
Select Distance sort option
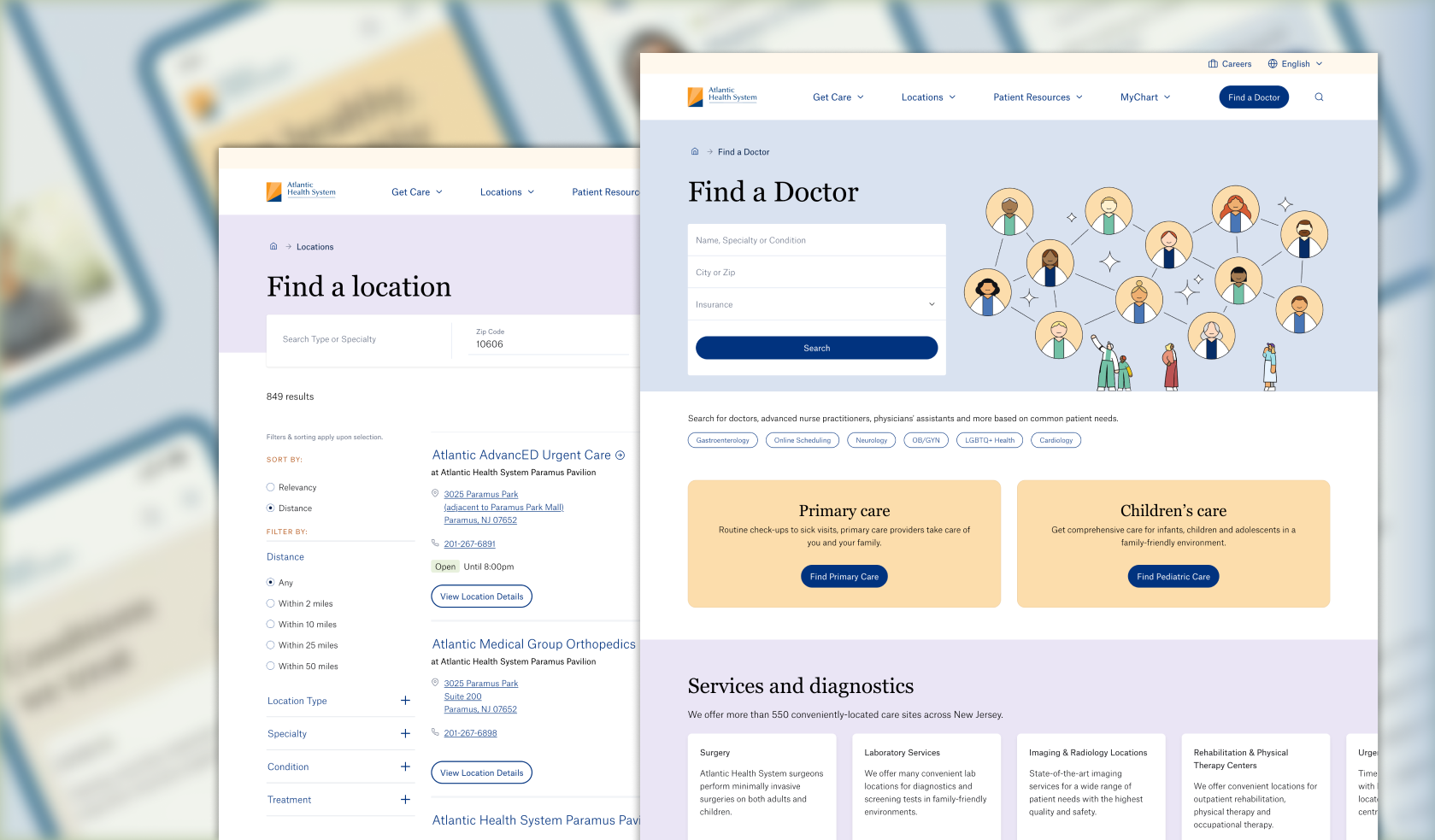[271, 508]
